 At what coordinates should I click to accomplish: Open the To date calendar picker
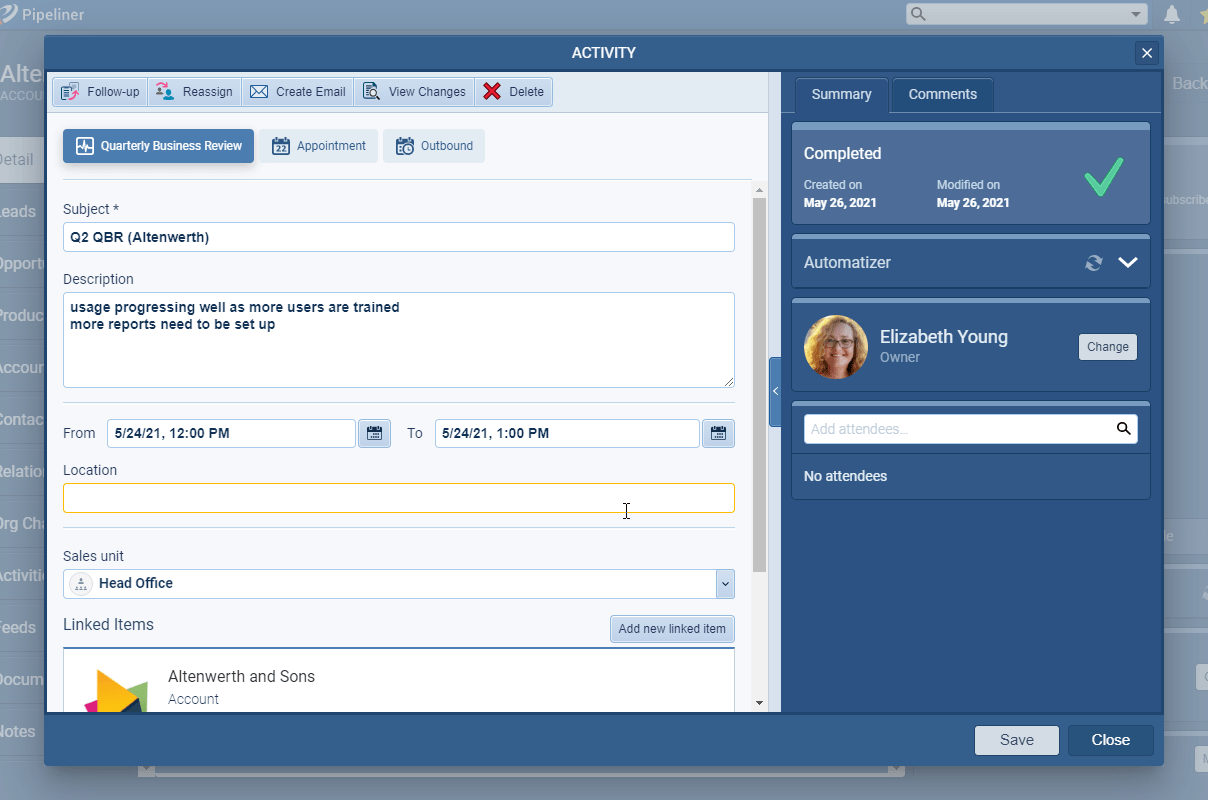[x=718, y=434]
